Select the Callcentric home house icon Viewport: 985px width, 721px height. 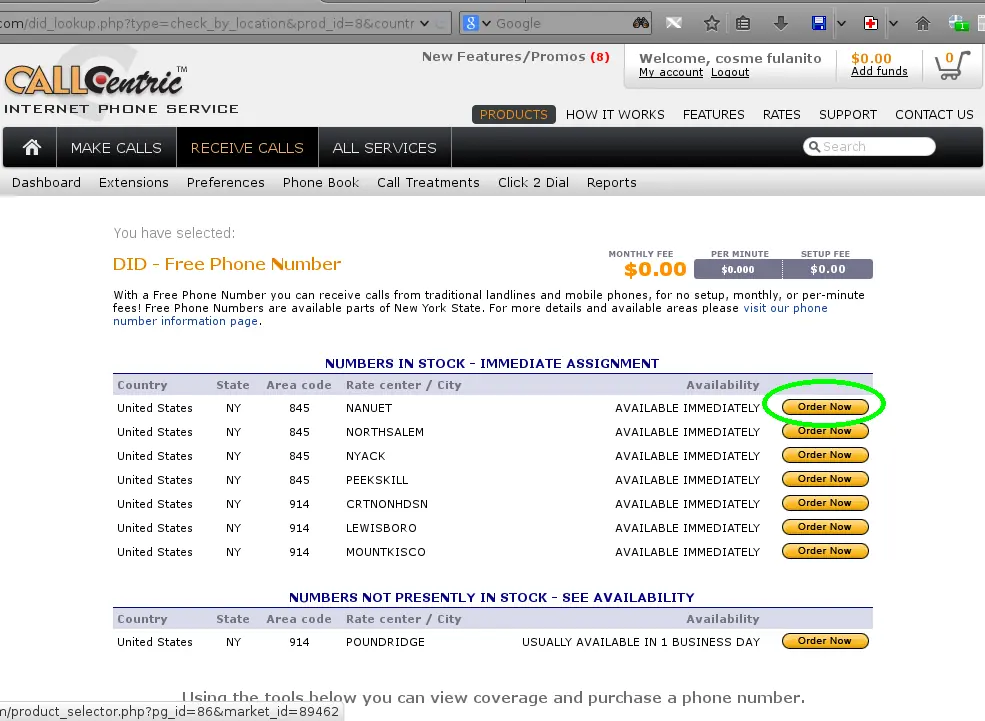pos(29,146)
